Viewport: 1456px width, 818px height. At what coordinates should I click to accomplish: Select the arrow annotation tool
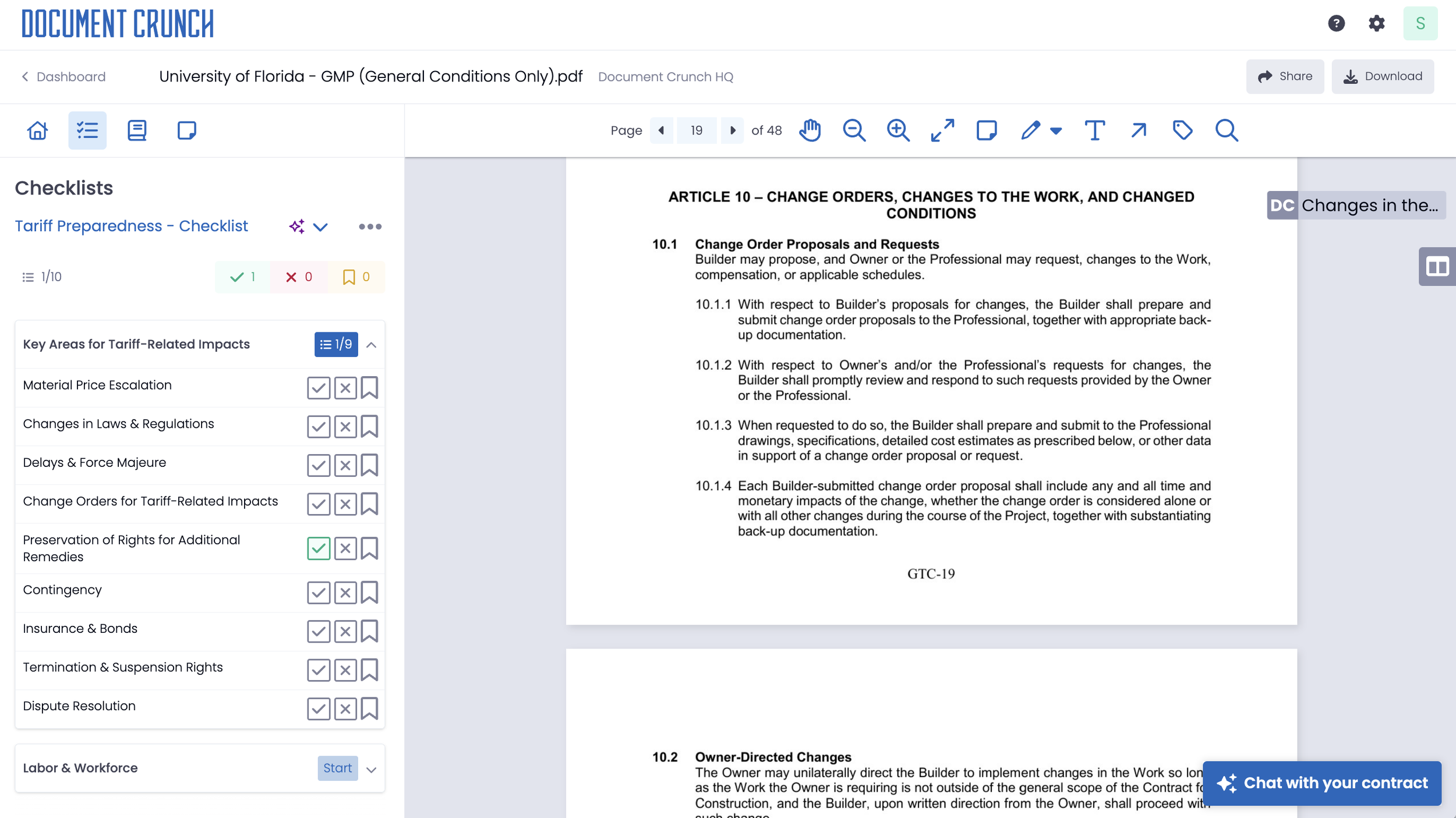tap(1139, 130)
